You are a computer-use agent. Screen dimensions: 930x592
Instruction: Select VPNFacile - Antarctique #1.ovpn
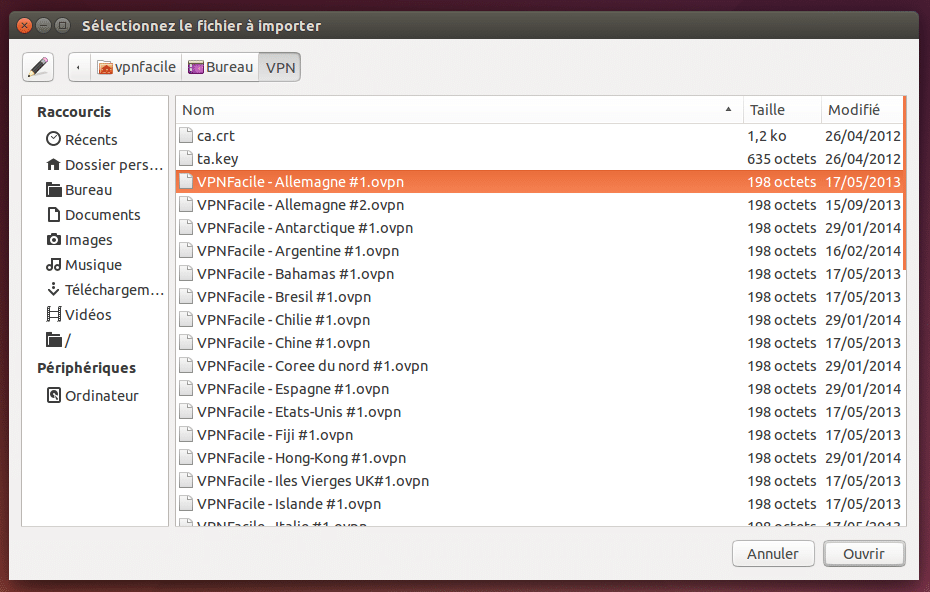pyautogui.click(x=540, y=228)
